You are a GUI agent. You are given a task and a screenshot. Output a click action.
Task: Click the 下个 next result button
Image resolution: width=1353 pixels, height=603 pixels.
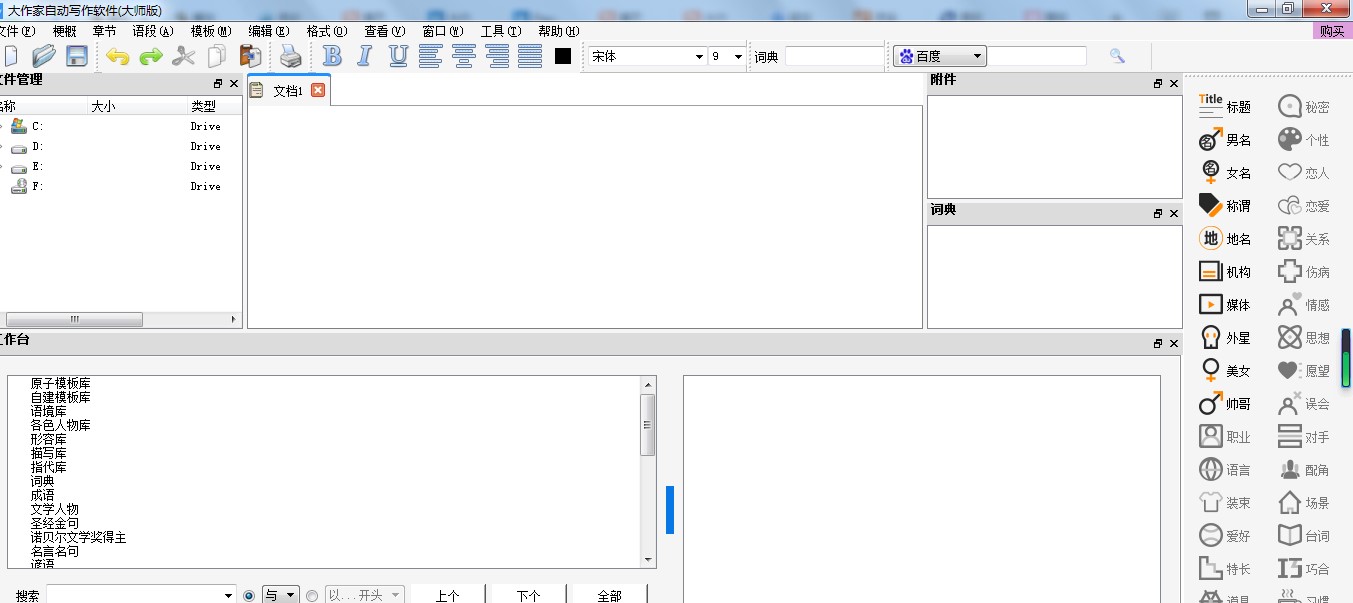point(528,595)
